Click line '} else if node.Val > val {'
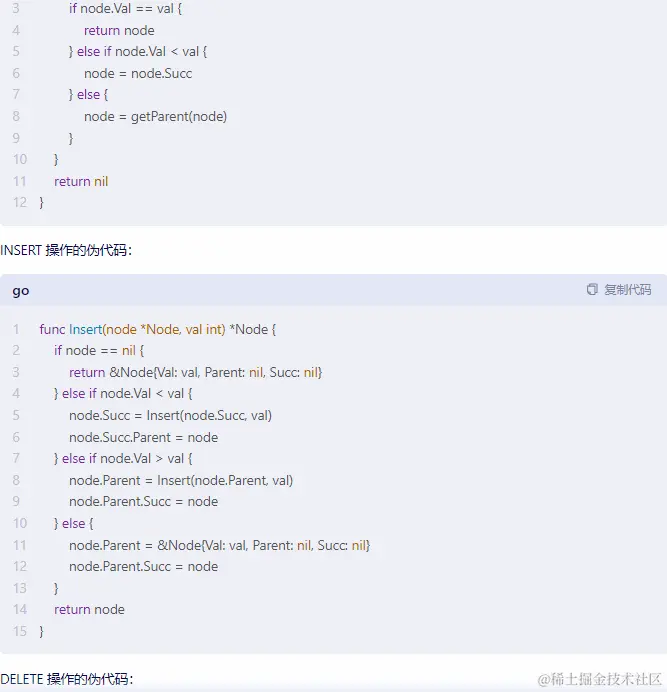The width and height of the screenshot is (667, 692). [x=123, y=459]
